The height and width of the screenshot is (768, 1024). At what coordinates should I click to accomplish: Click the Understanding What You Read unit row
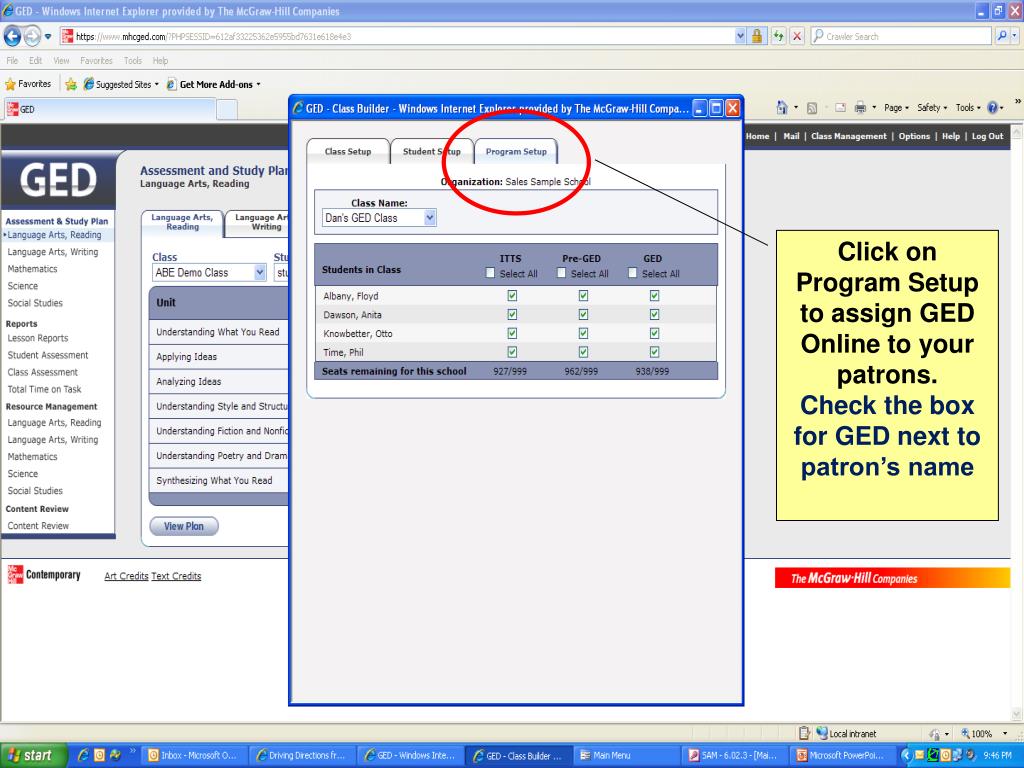click(218, 332)
